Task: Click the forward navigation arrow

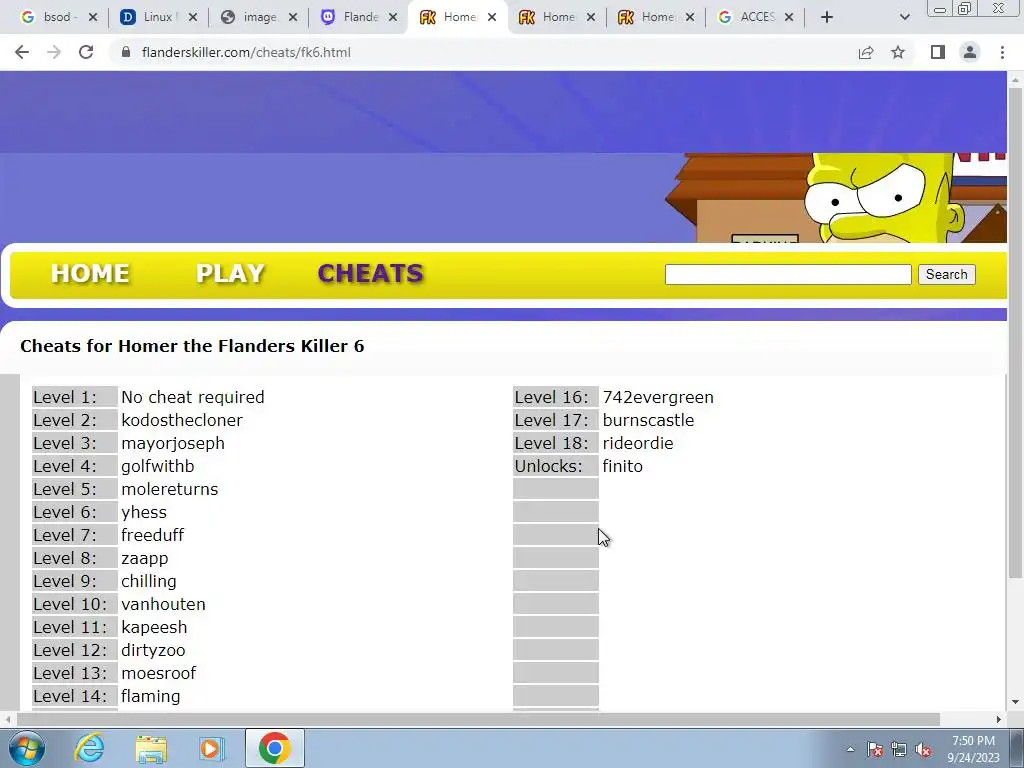Action: [x=54, y=52]
